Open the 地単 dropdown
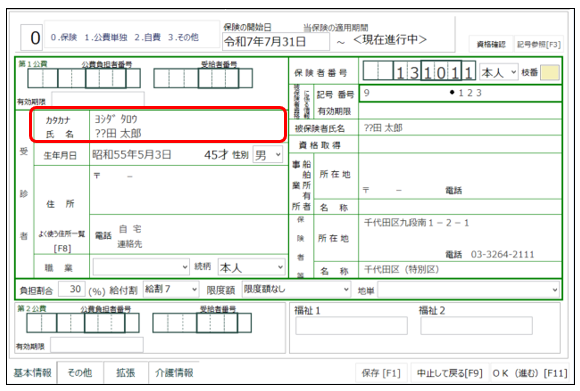 [468, 290]
